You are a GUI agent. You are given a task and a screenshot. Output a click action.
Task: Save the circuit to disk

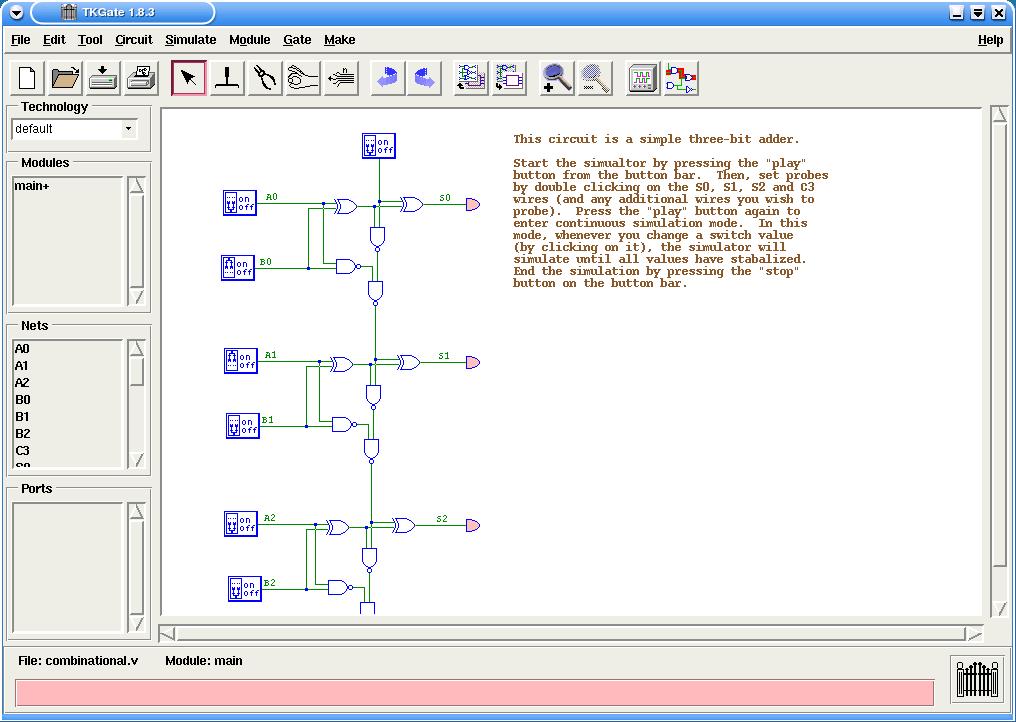click(x=103, y=78)
